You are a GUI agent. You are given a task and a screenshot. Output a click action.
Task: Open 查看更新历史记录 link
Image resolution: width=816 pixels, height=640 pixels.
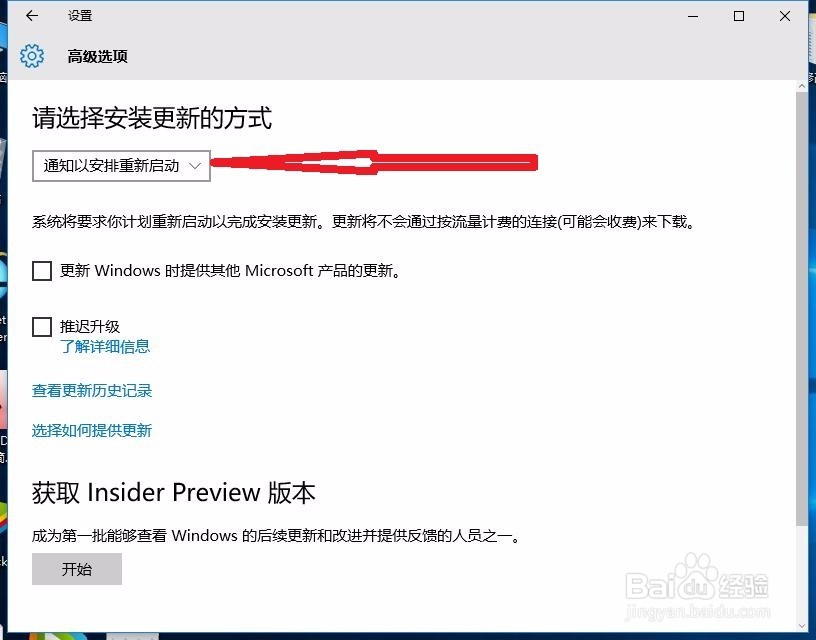point(92,390)
